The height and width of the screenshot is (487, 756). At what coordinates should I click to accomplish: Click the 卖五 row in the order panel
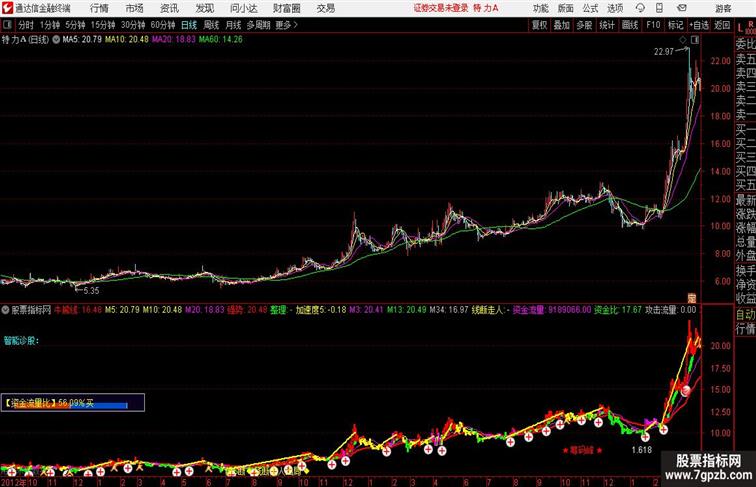coord(745,60)
